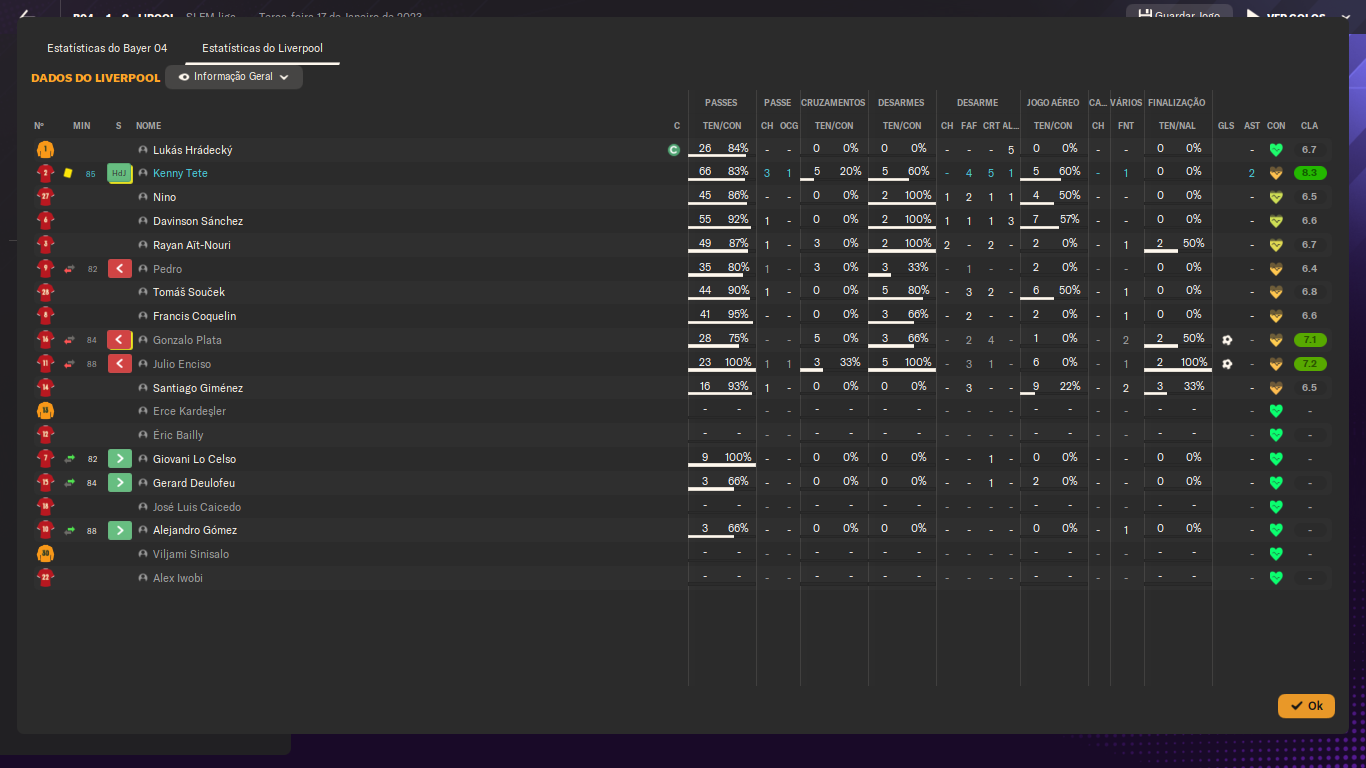Click Giovani Lo Celso's green substituted-on arrow button
The height and width of the screenshot is (768, 1366).
(x=120, y=459)
